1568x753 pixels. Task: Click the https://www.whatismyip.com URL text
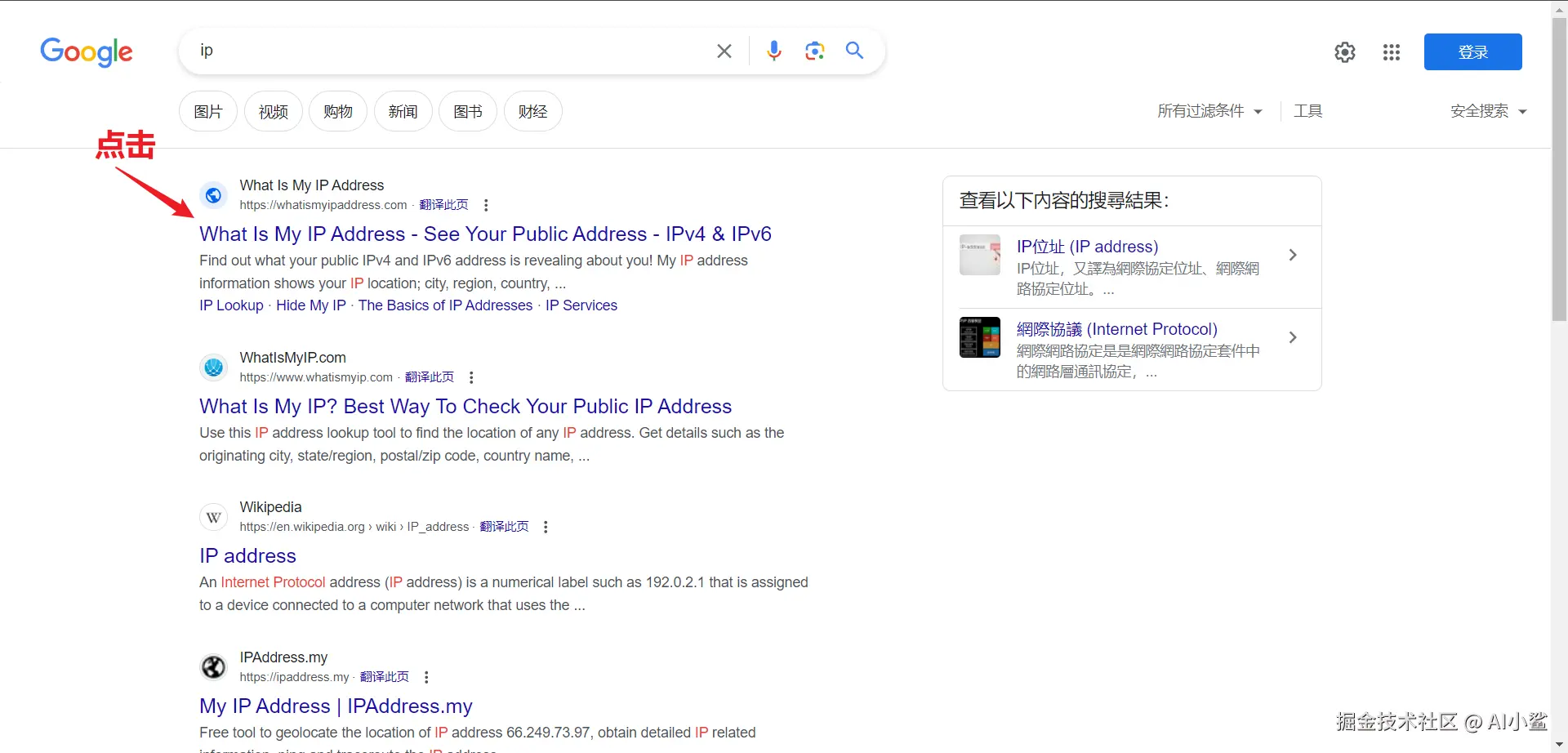point(316,377)
